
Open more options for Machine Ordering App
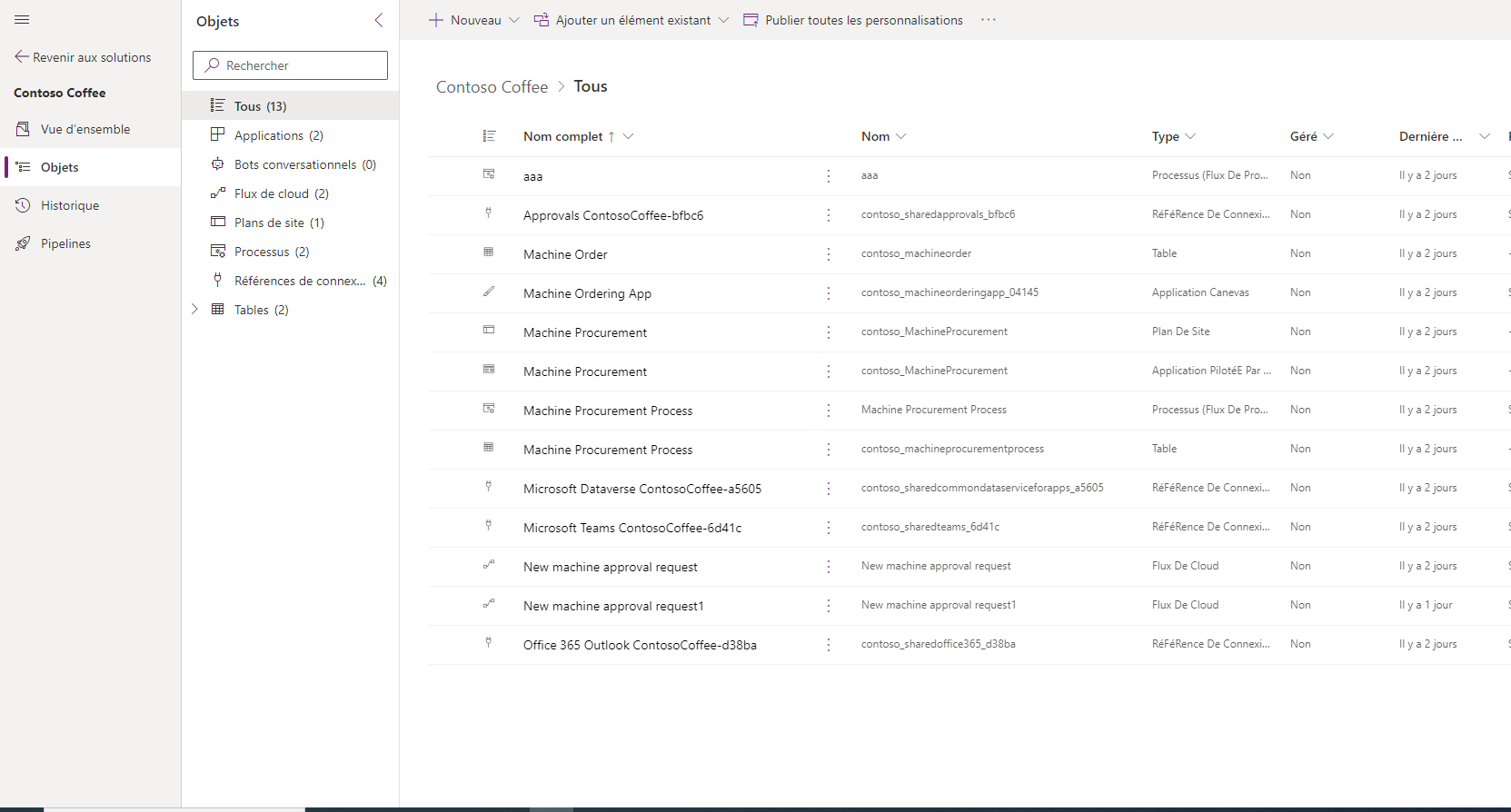829,293
